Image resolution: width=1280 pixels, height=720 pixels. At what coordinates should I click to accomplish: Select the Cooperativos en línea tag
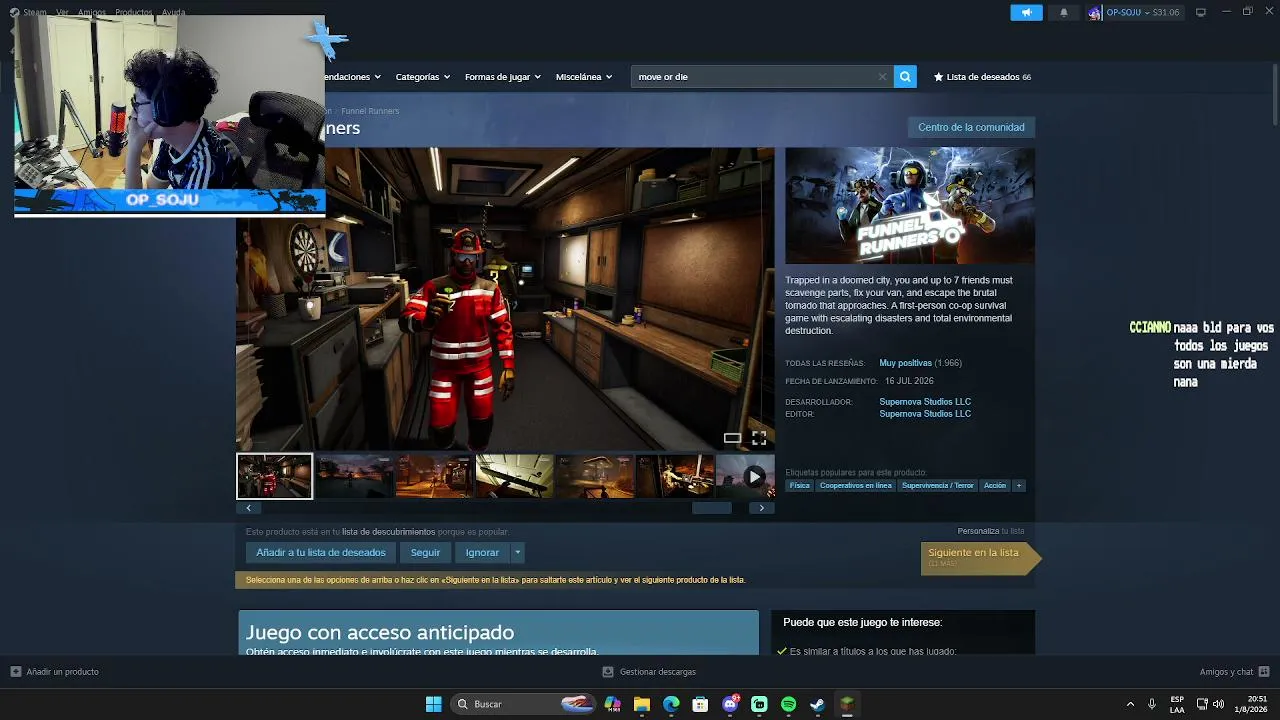pos(856,486)
